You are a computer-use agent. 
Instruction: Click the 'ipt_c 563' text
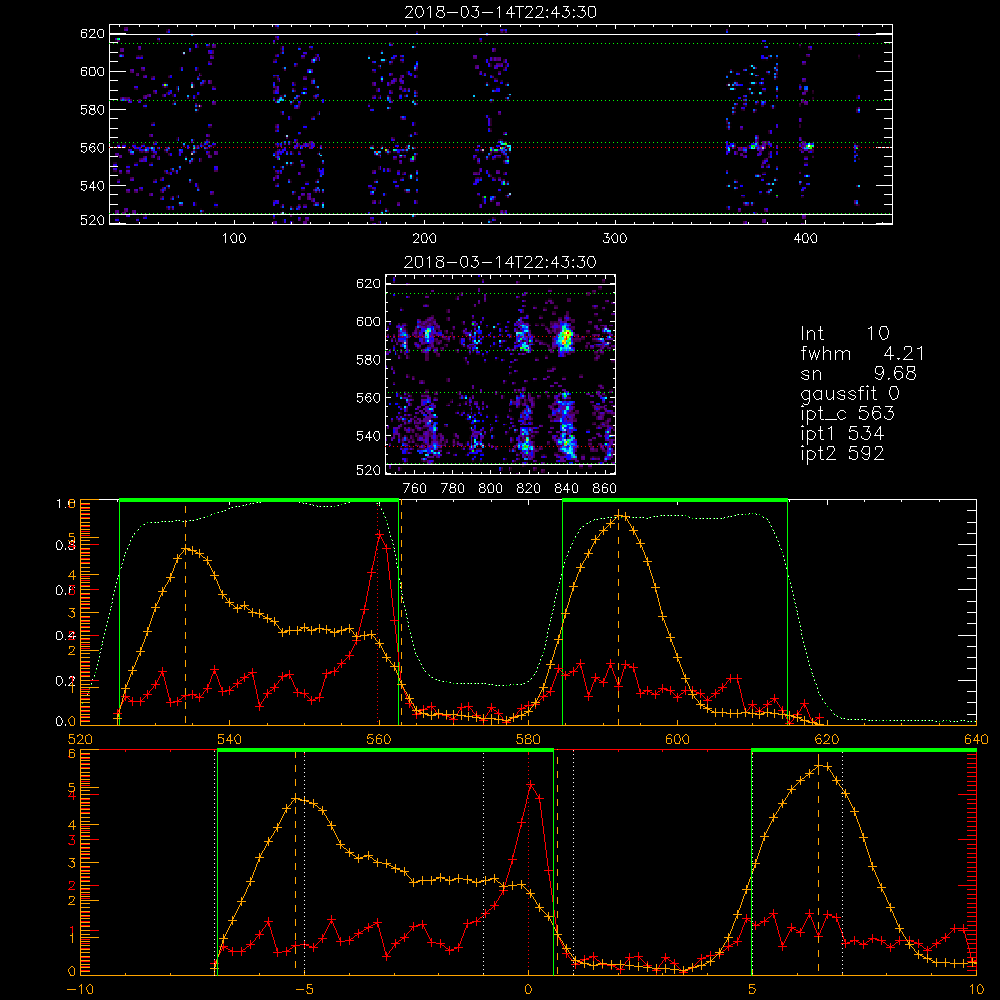[848, 414]
